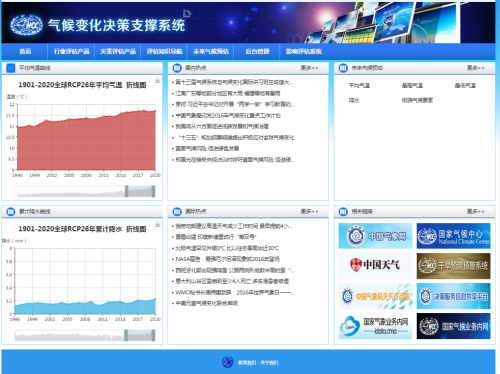The width and height of the screenshot is (500, 374).
Task: Download the 平均气温 chart via save icon
Action: point(158,80)
